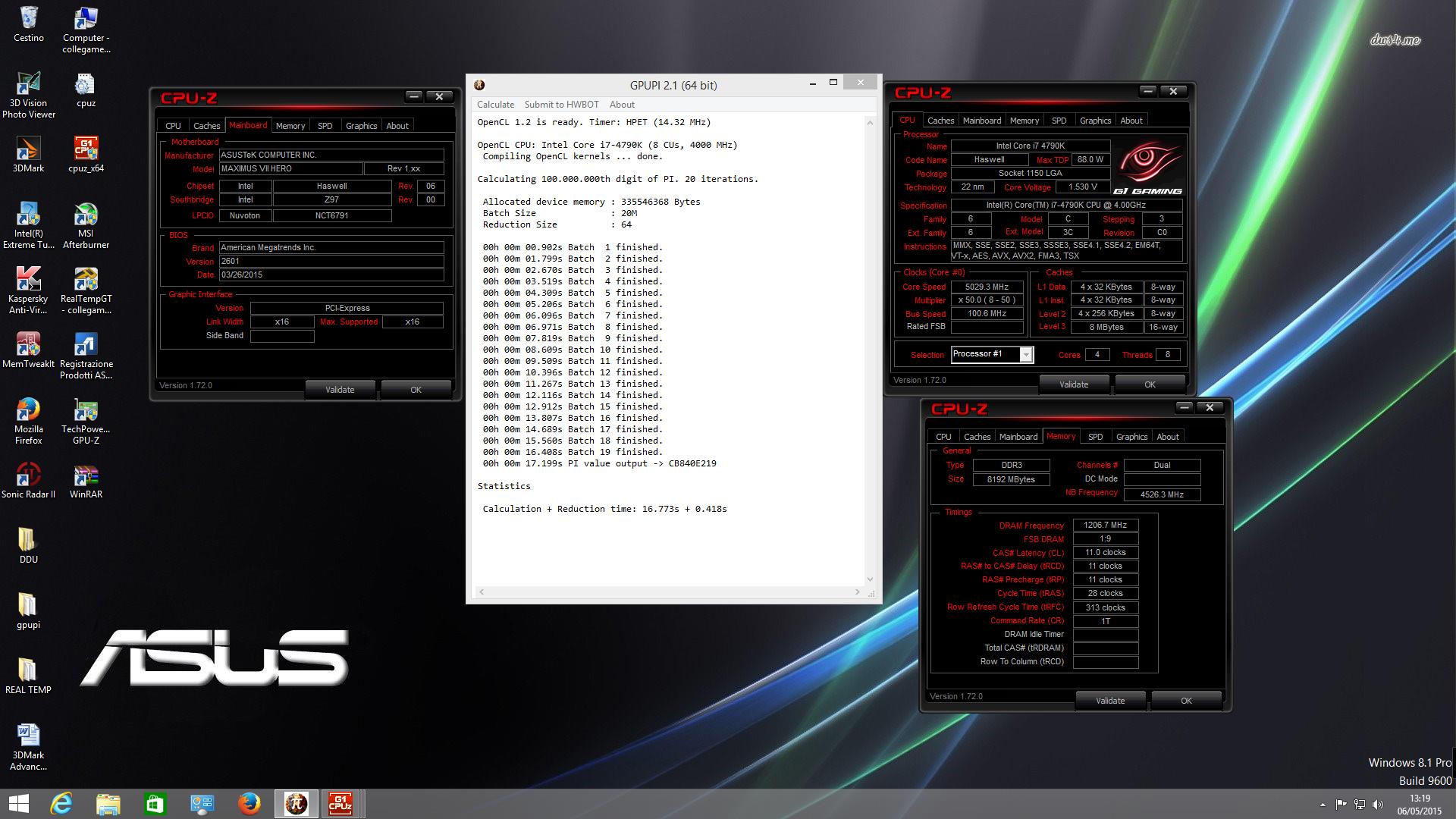Open the volume speaker tray icon
Image resolution: width=1456 pixels, height=819 pixels.
pyautogui.click(x=1378, y=805)
